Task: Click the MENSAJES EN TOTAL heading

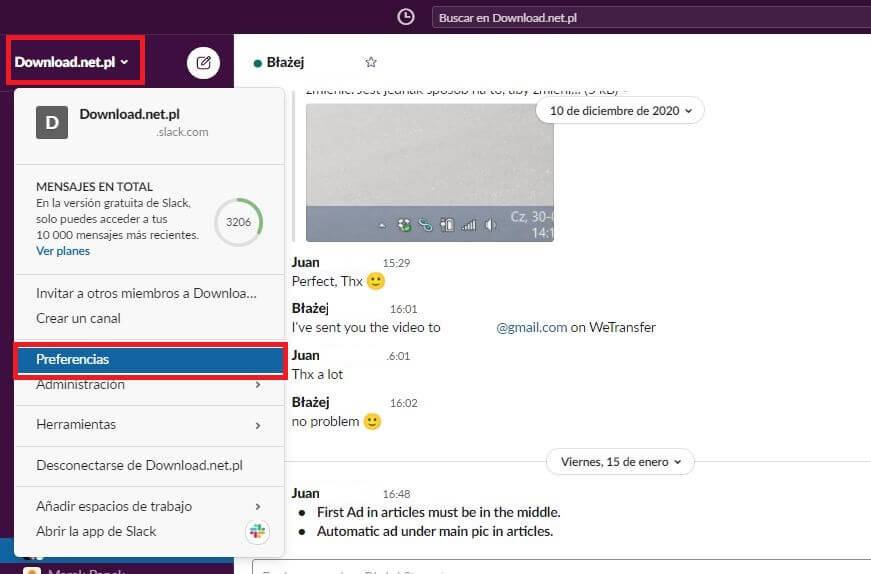Action: click(94, 187)
